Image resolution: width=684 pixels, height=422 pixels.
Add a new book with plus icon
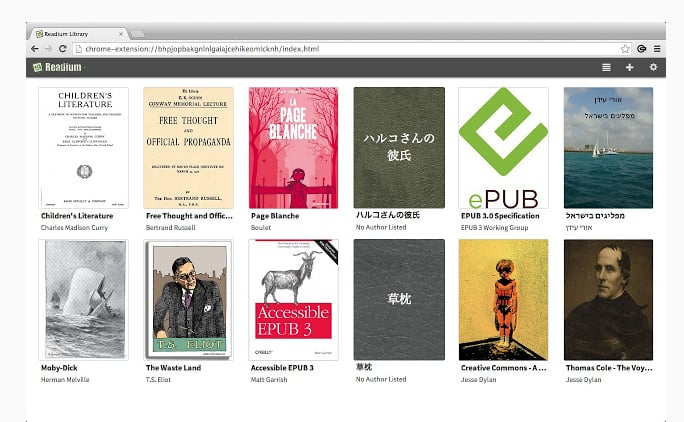pyautogui.click(x=629, y=67)
